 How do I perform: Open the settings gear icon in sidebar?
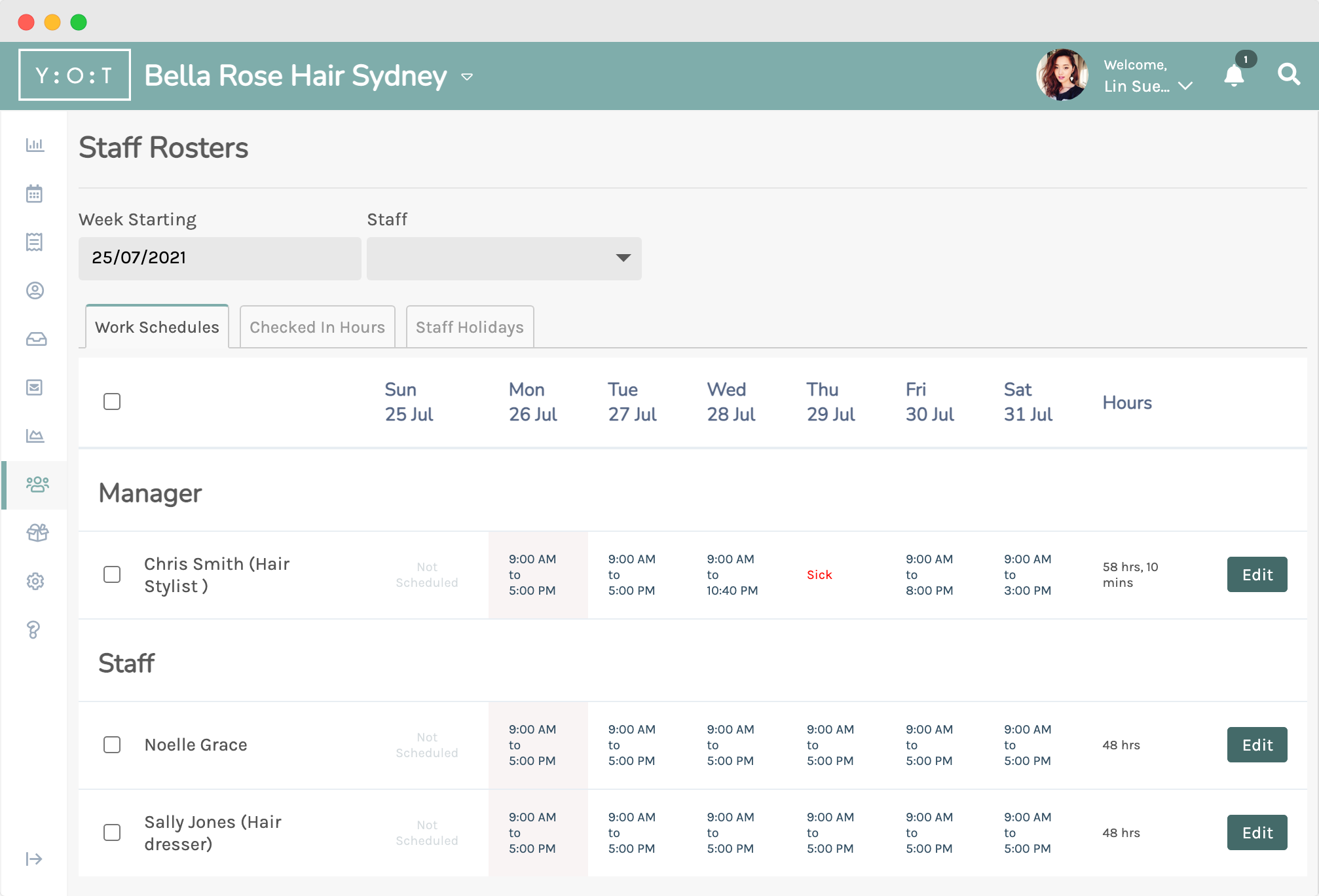coord(35,581)
